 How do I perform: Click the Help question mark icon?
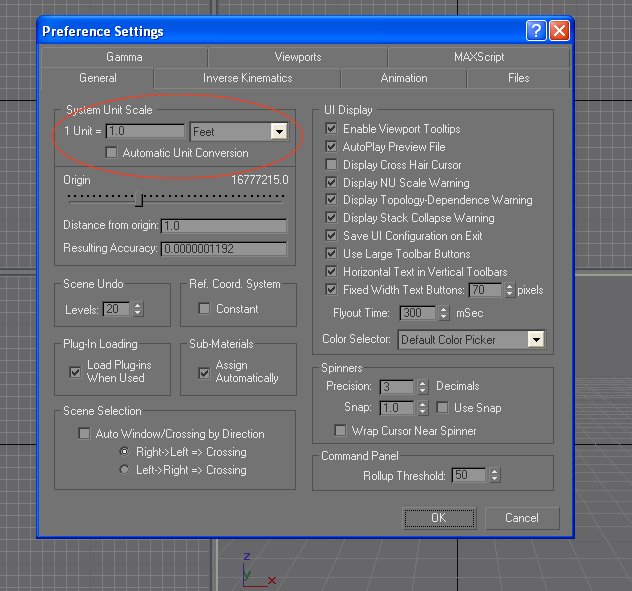coord(537,31)
